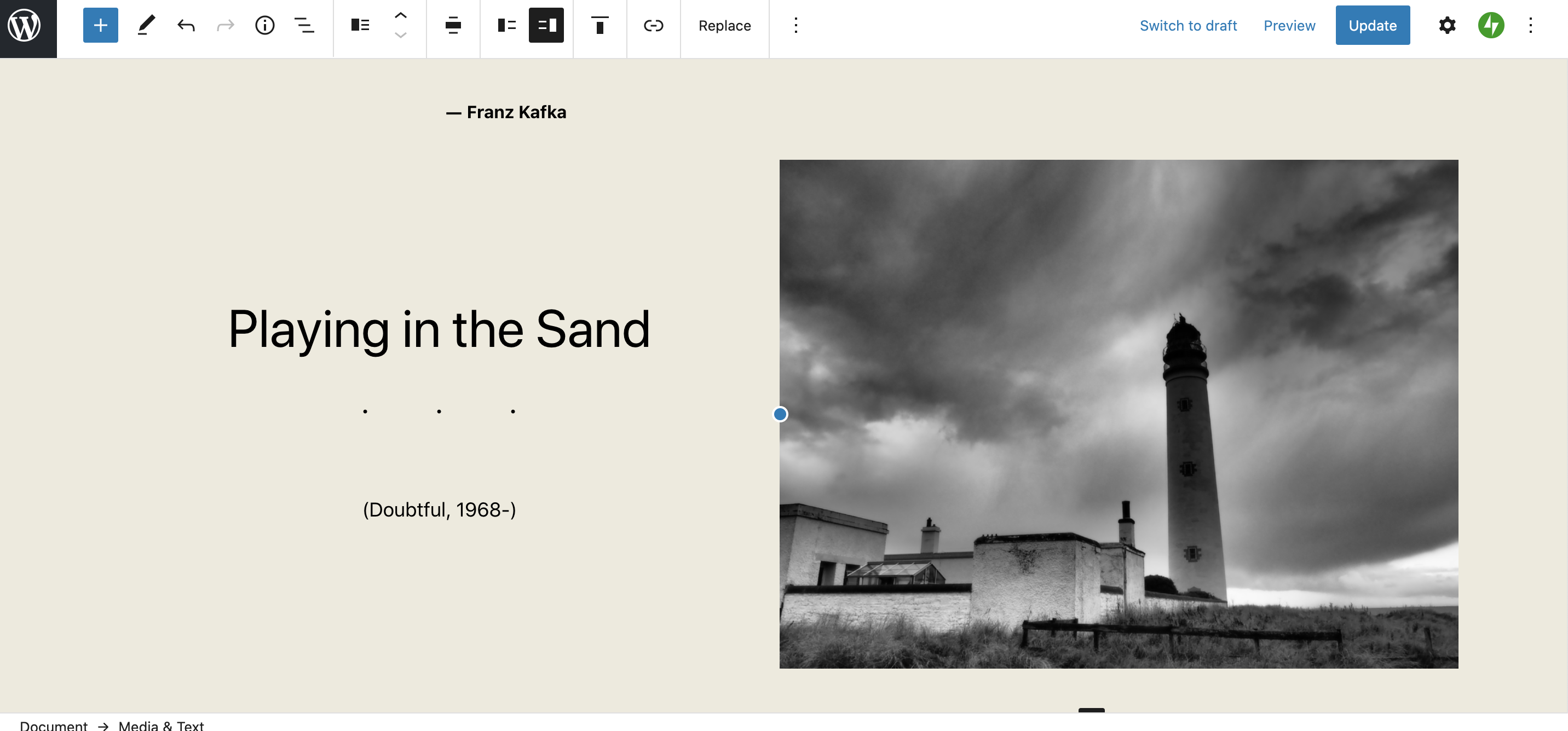Toggle show media on left
The image size is (1568, 731).
[506, 26]
